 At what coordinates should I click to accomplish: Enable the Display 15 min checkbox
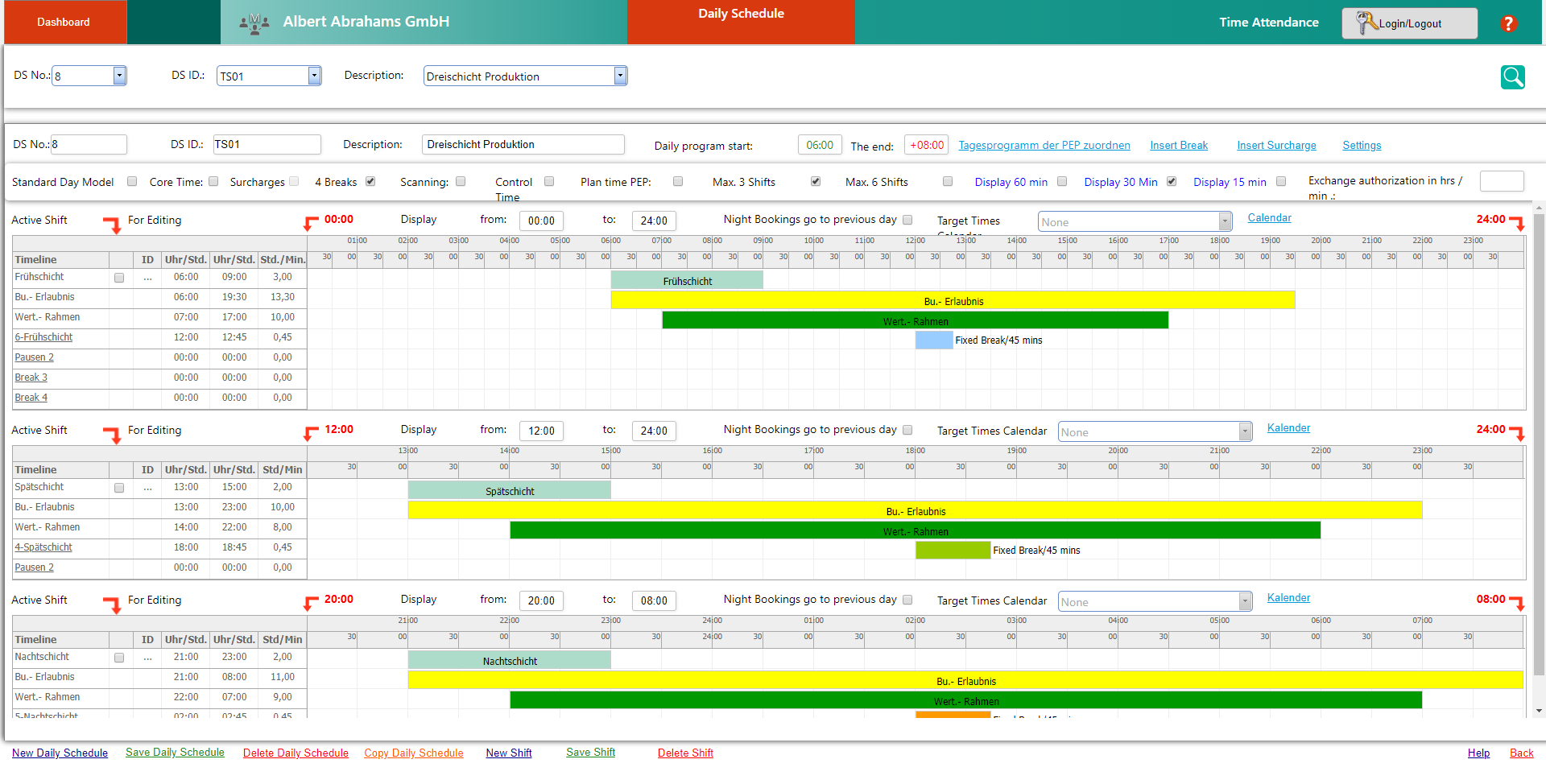pyautogui.click(x=1281, y=182)
